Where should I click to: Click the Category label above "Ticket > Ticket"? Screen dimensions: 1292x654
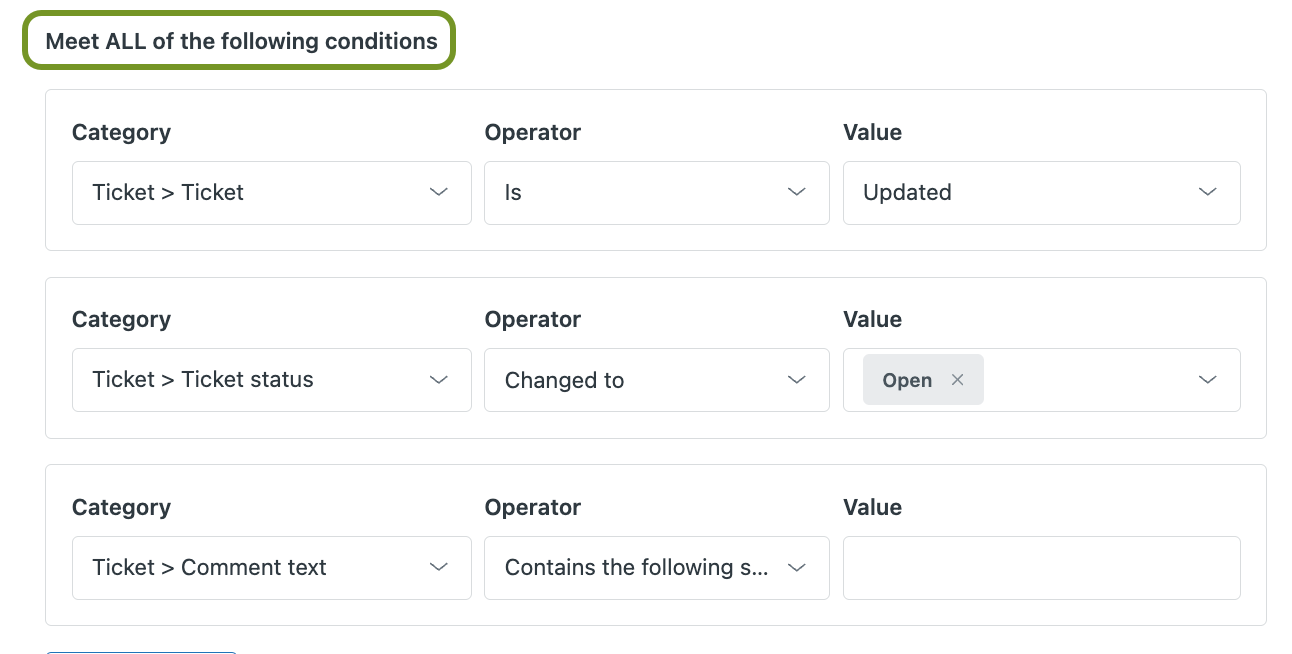click(x=121, y=132)
